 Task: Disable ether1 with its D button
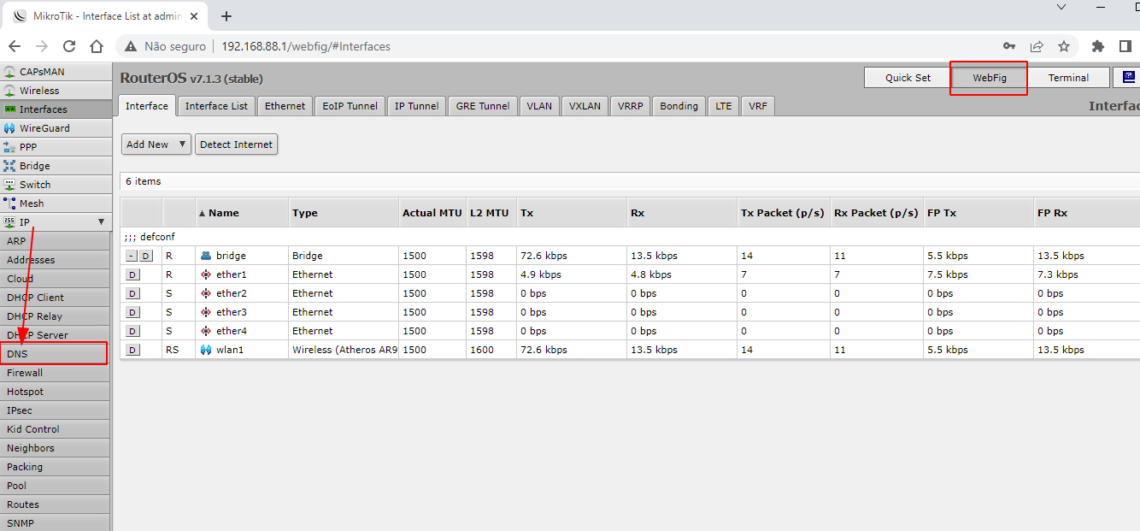[132, 275]
